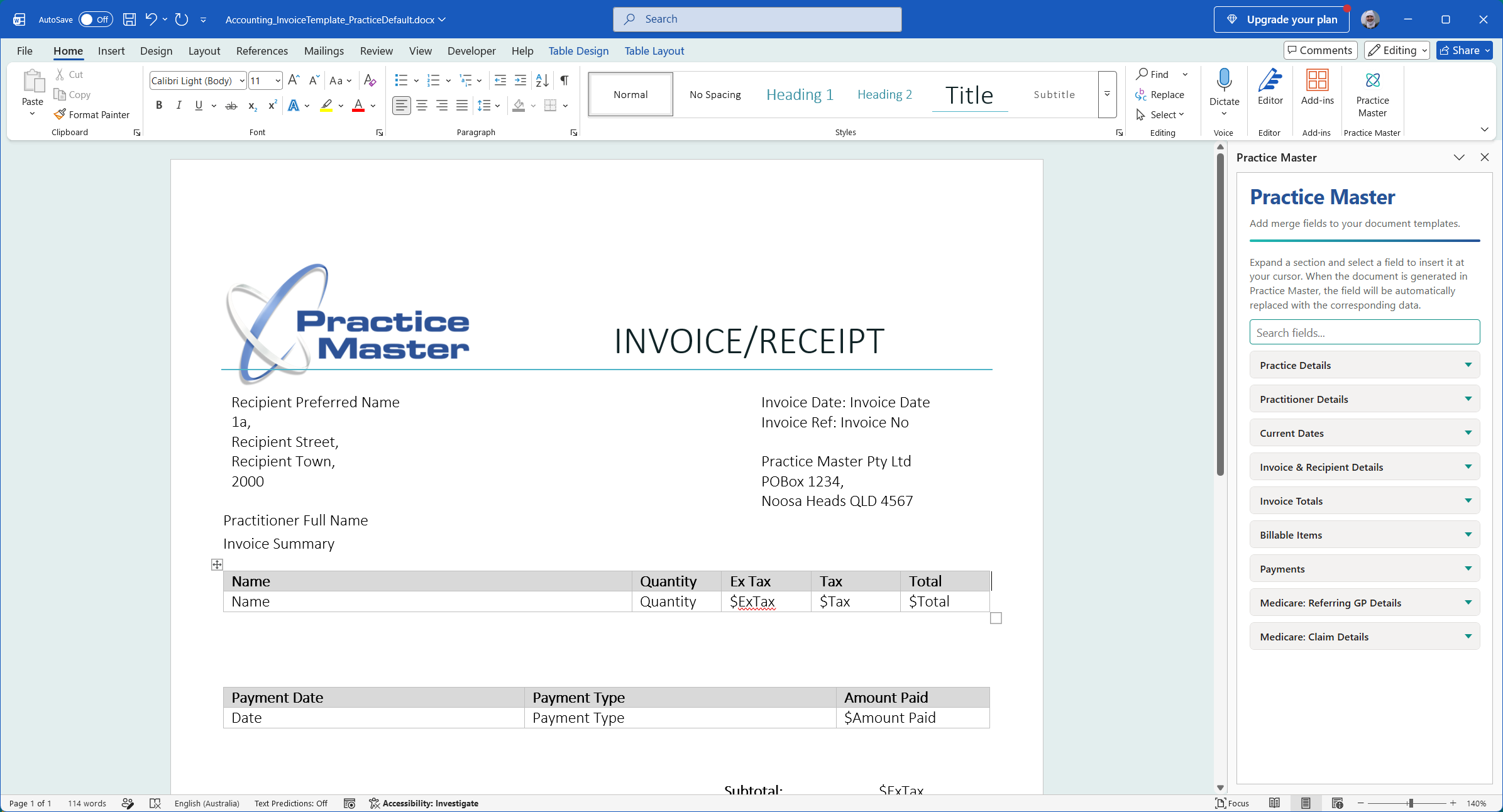The width and height of the screenshot is (1503, 812).
Task: Toggle Focus mode in status bar
Action: [1232, 803]
